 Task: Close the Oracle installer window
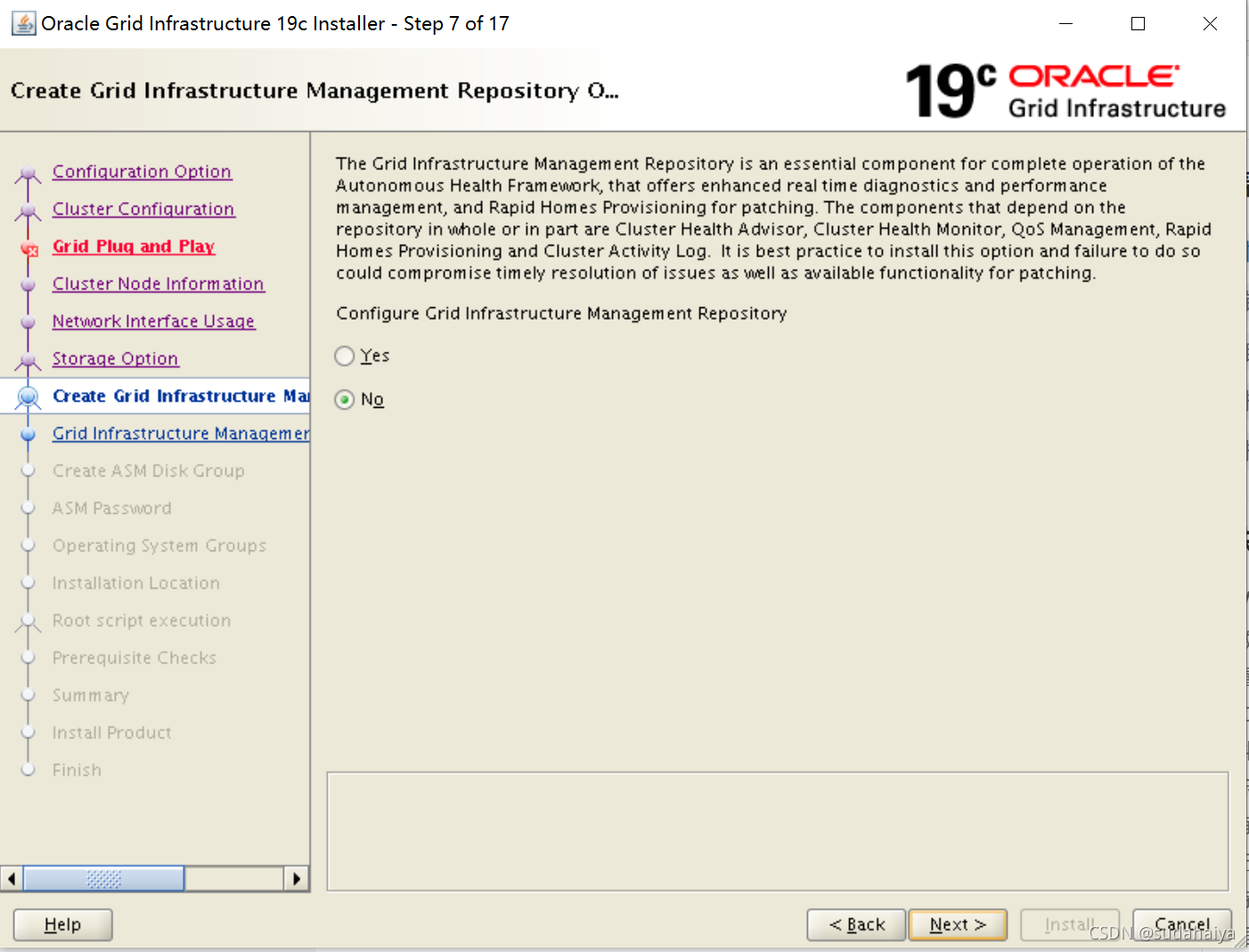pyautogui.click(x=1210, y=24)
